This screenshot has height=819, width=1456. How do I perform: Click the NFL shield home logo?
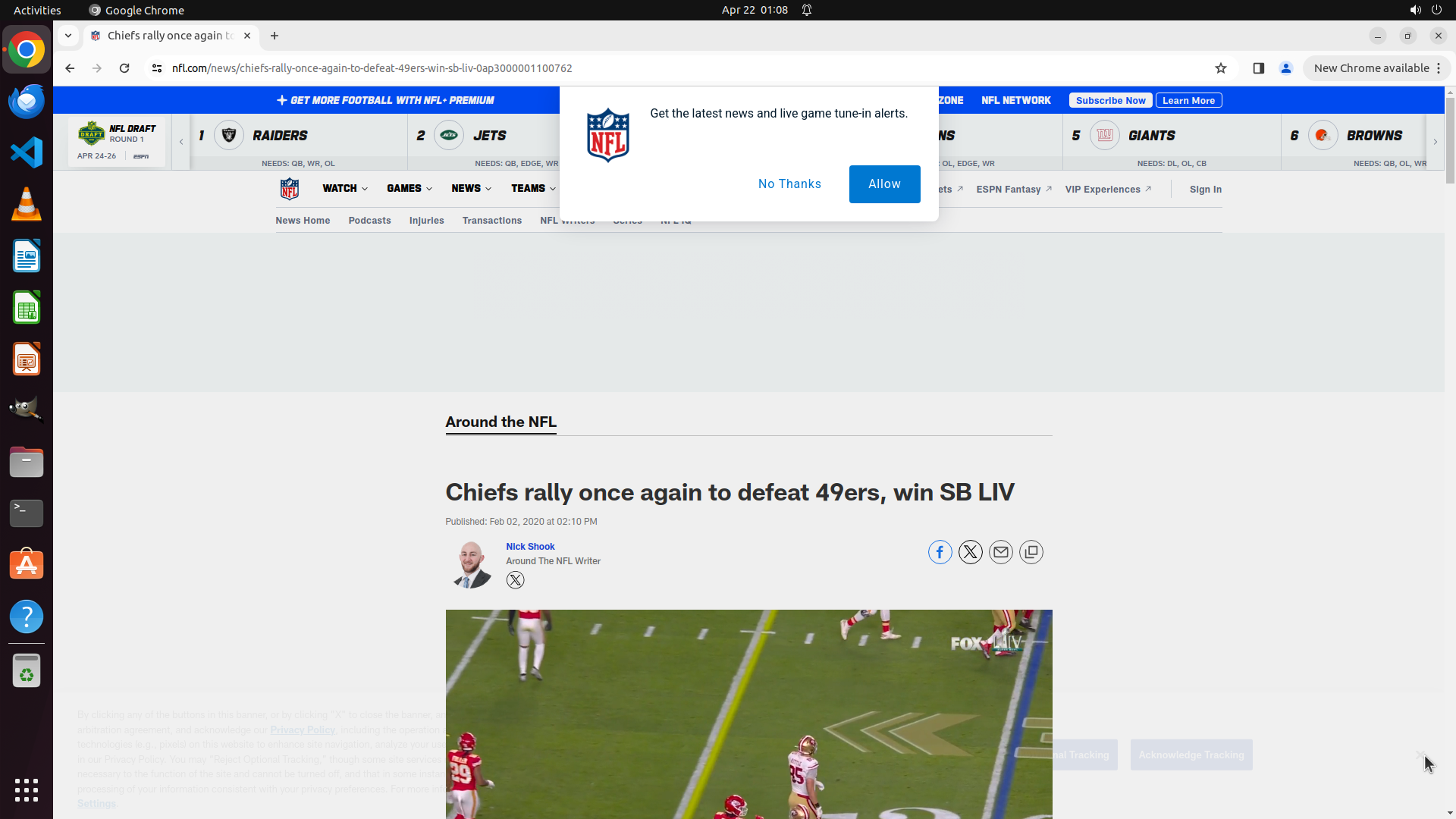click(x=290, y=189)
